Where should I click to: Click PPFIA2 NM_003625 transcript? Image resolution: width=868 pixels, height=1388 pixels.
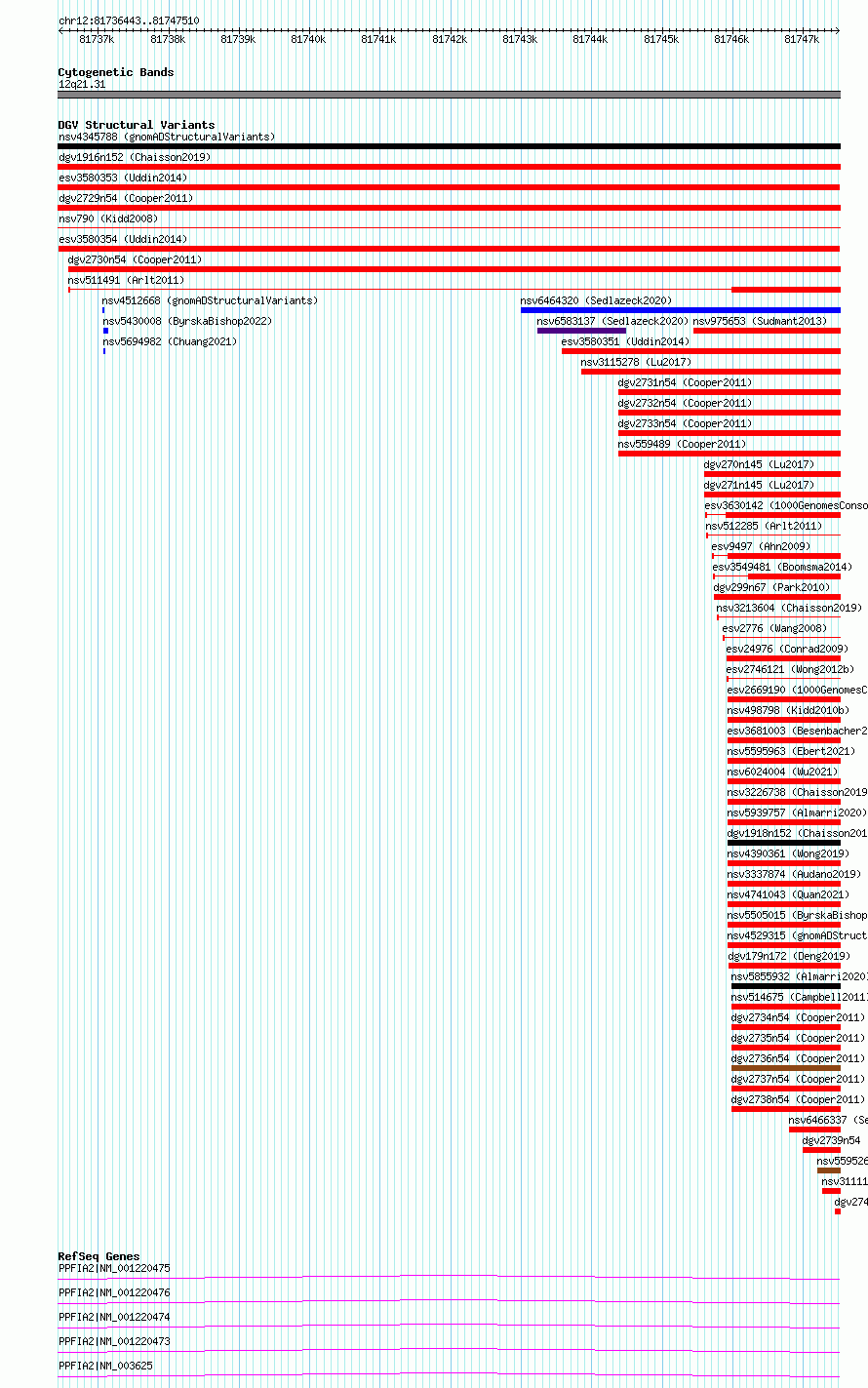click(x=105, y=1366)
